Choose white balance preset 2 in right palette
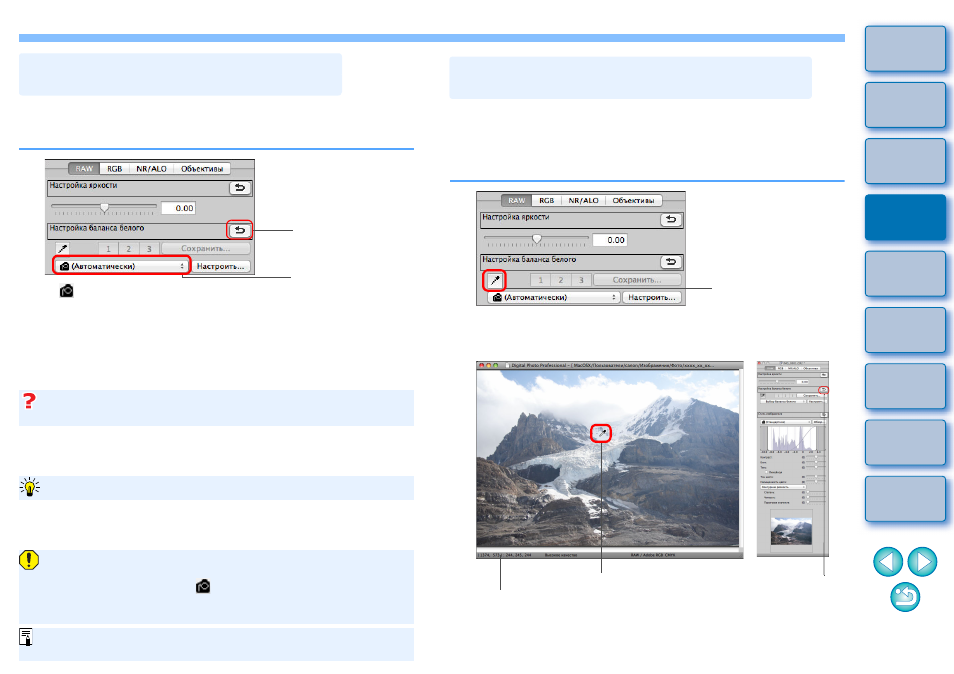This screenshot has height=674, width=954. pos(560,280)
